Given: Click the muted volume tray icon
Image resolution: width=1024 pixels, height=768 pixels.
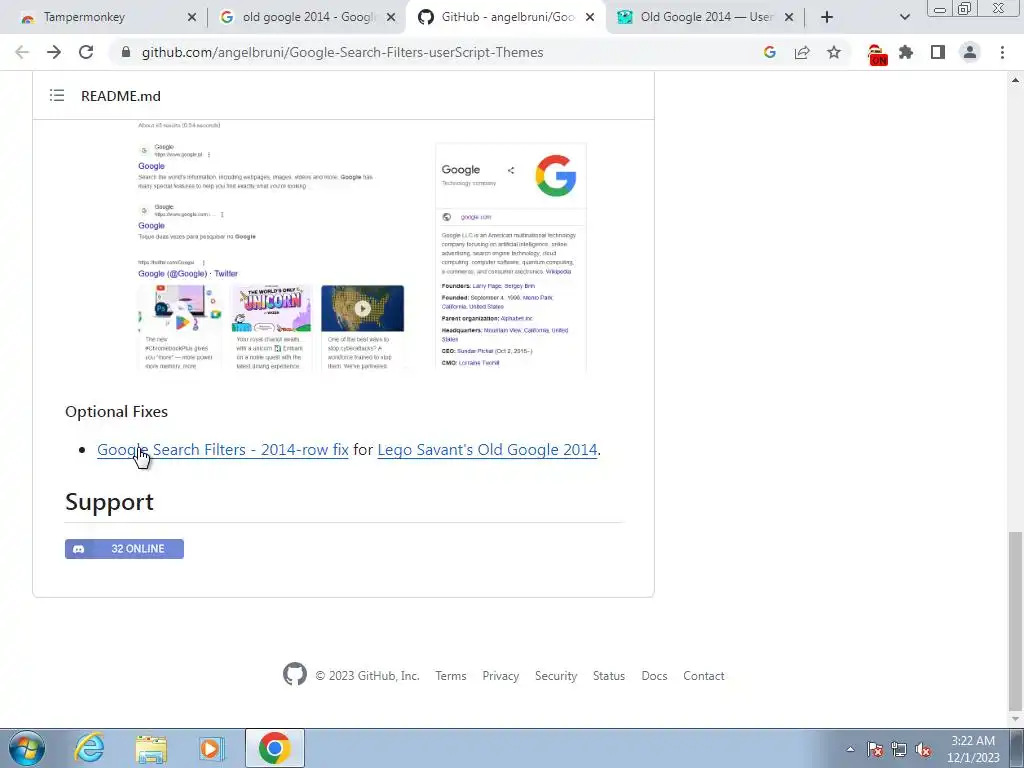Looking at the screenshot, I should (923, 749).
